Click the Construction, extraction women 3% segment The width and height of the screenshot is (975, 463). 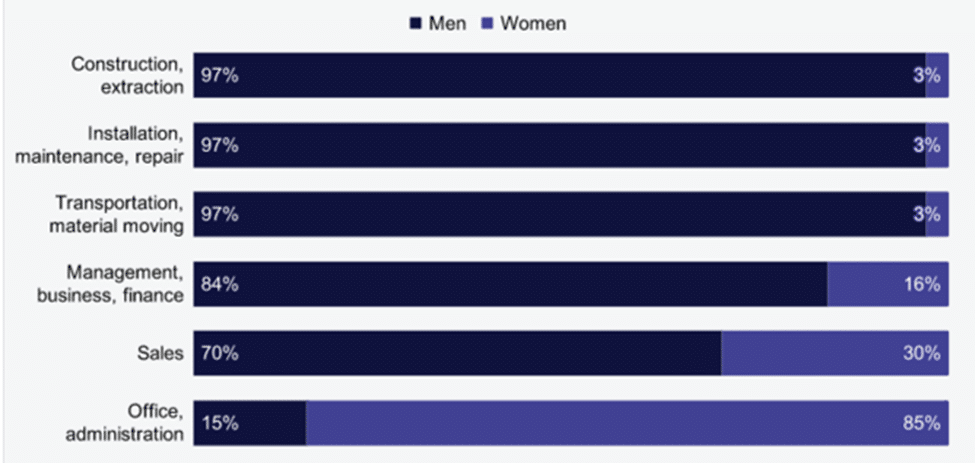coord(937,75)
